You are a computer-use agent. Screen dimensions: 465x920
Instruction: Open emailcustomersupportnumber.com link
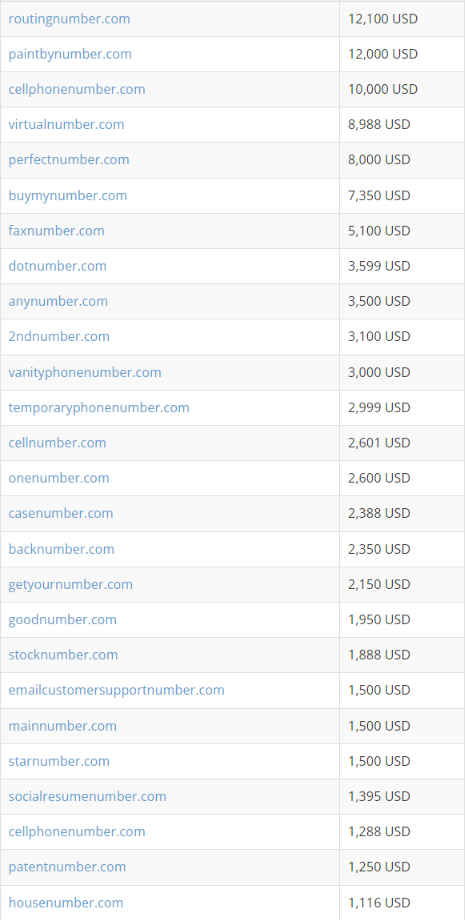[x=116, y=690]
